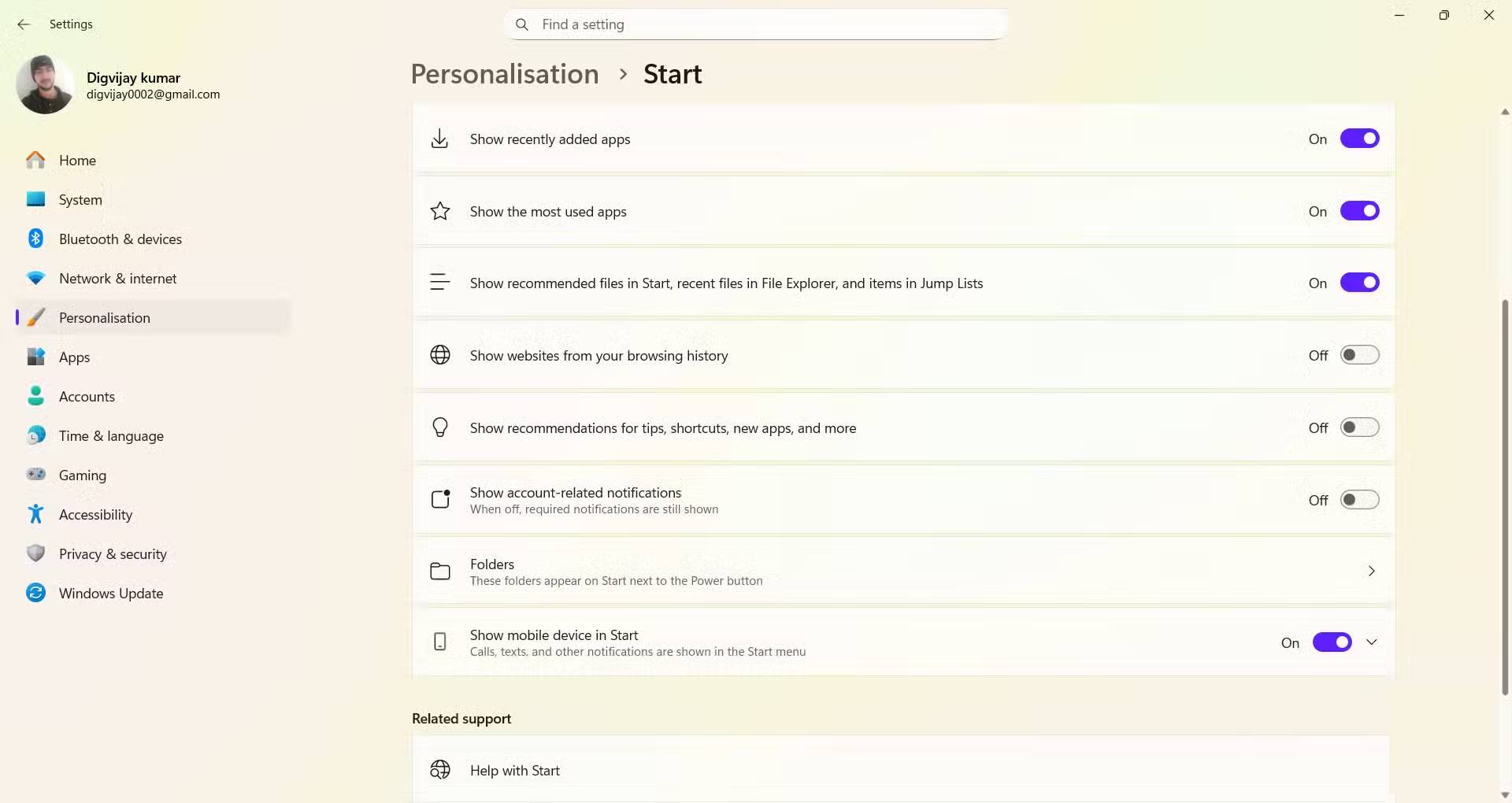Click the search magnifier icon
1512x803 pixels.
click(521, 24)
